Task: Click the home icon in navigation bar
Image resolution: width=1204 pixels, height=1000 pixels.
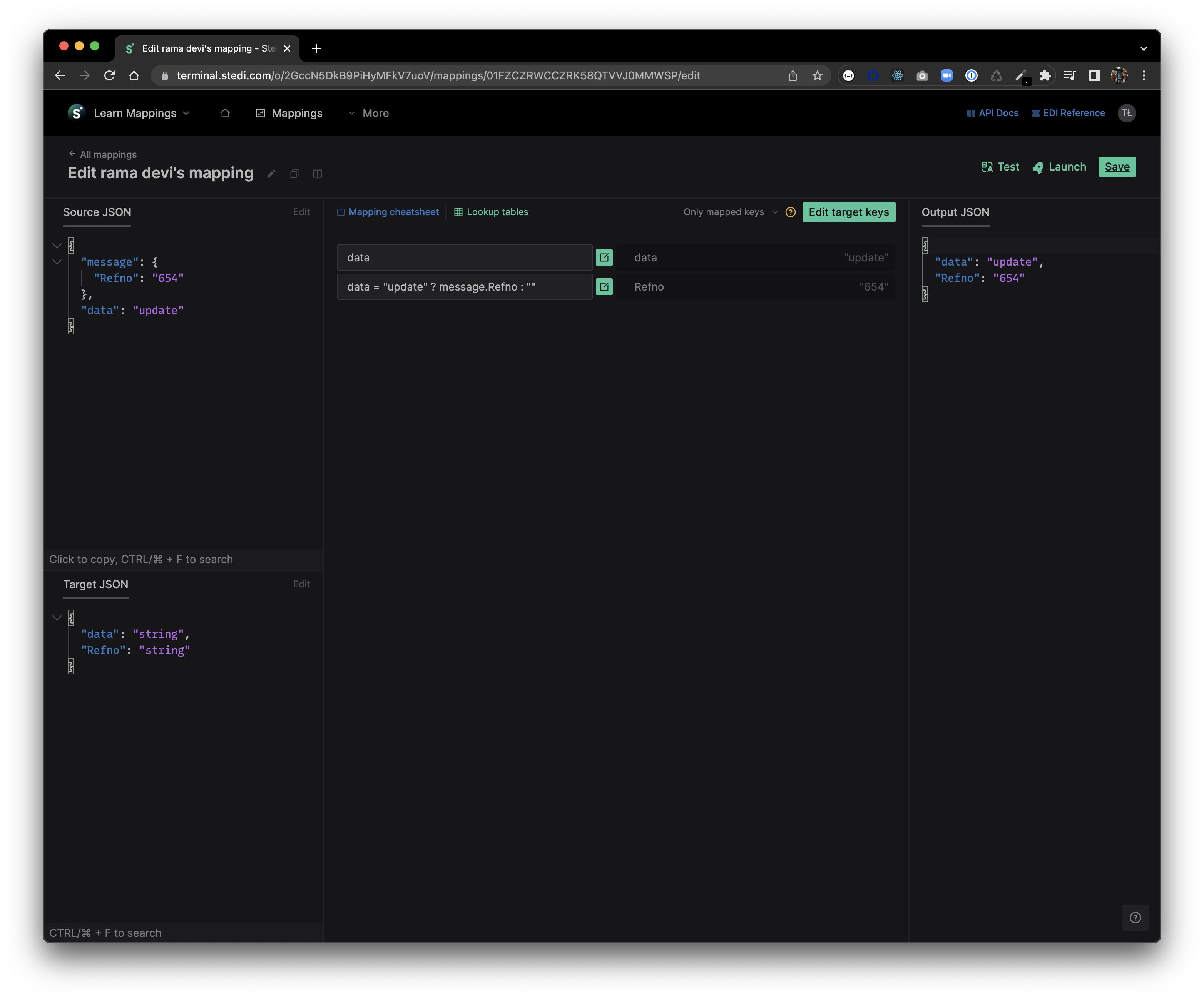Action: tap(225, 113)
